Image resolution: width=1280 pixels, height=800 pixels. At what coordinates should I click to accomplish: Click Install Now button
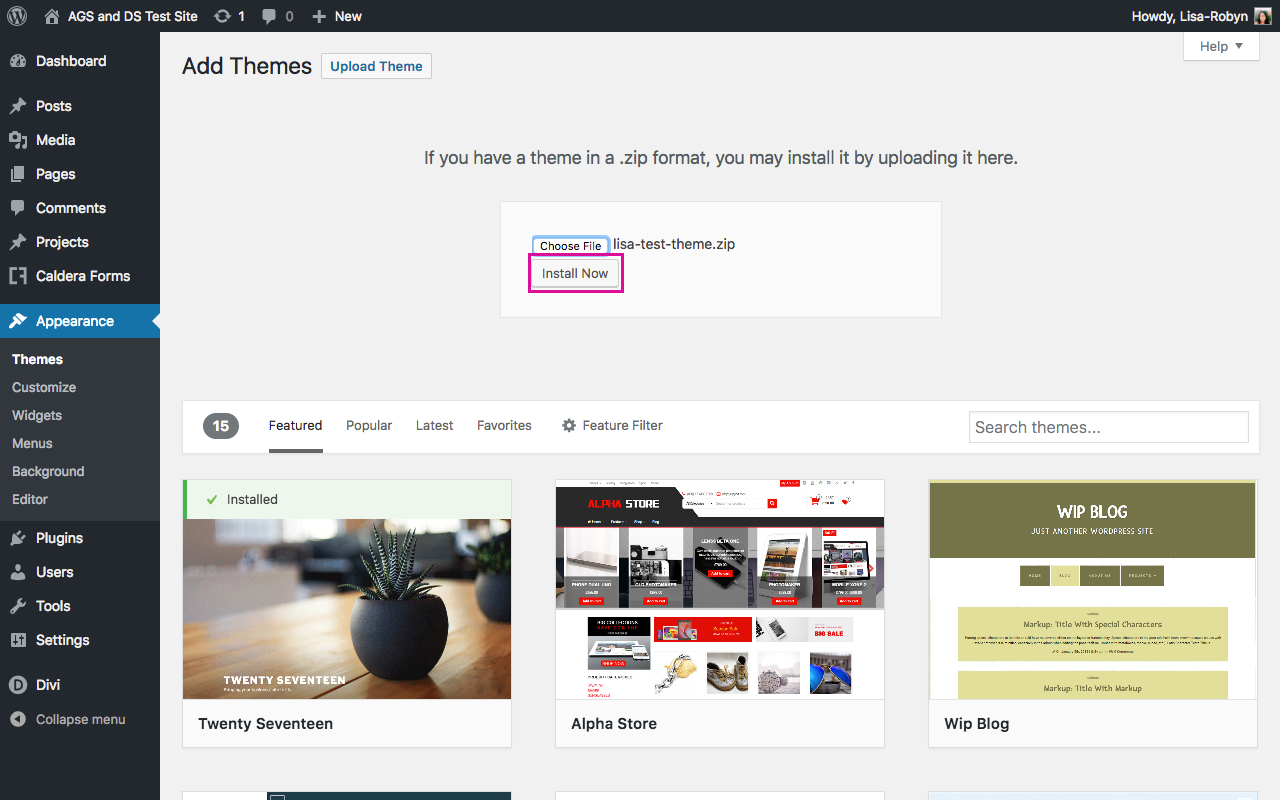click(575, 273)
